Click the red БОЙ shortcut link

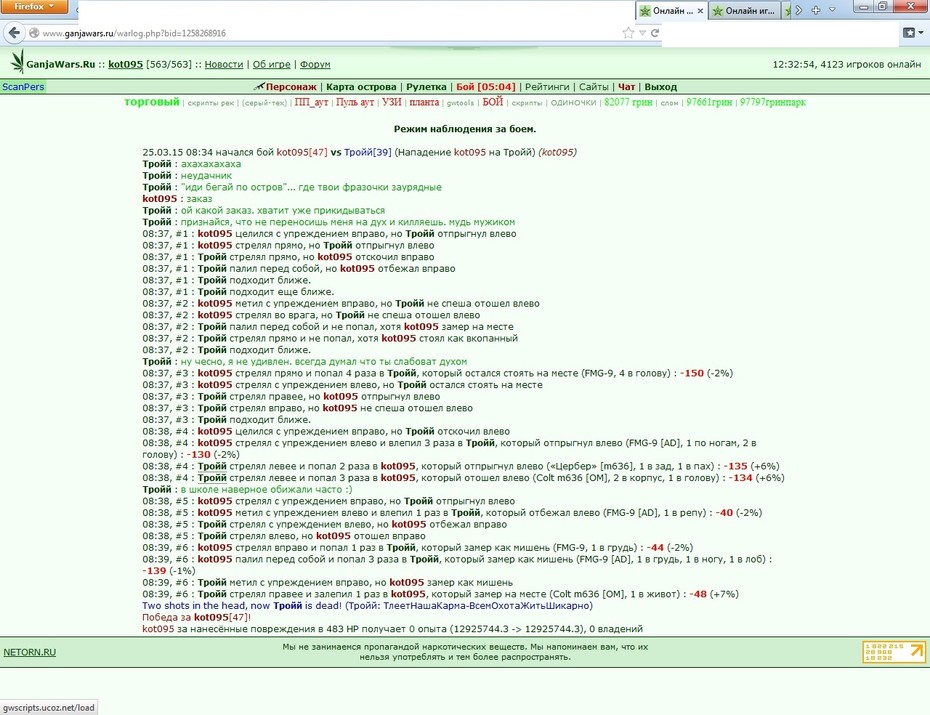pos(492,102)
